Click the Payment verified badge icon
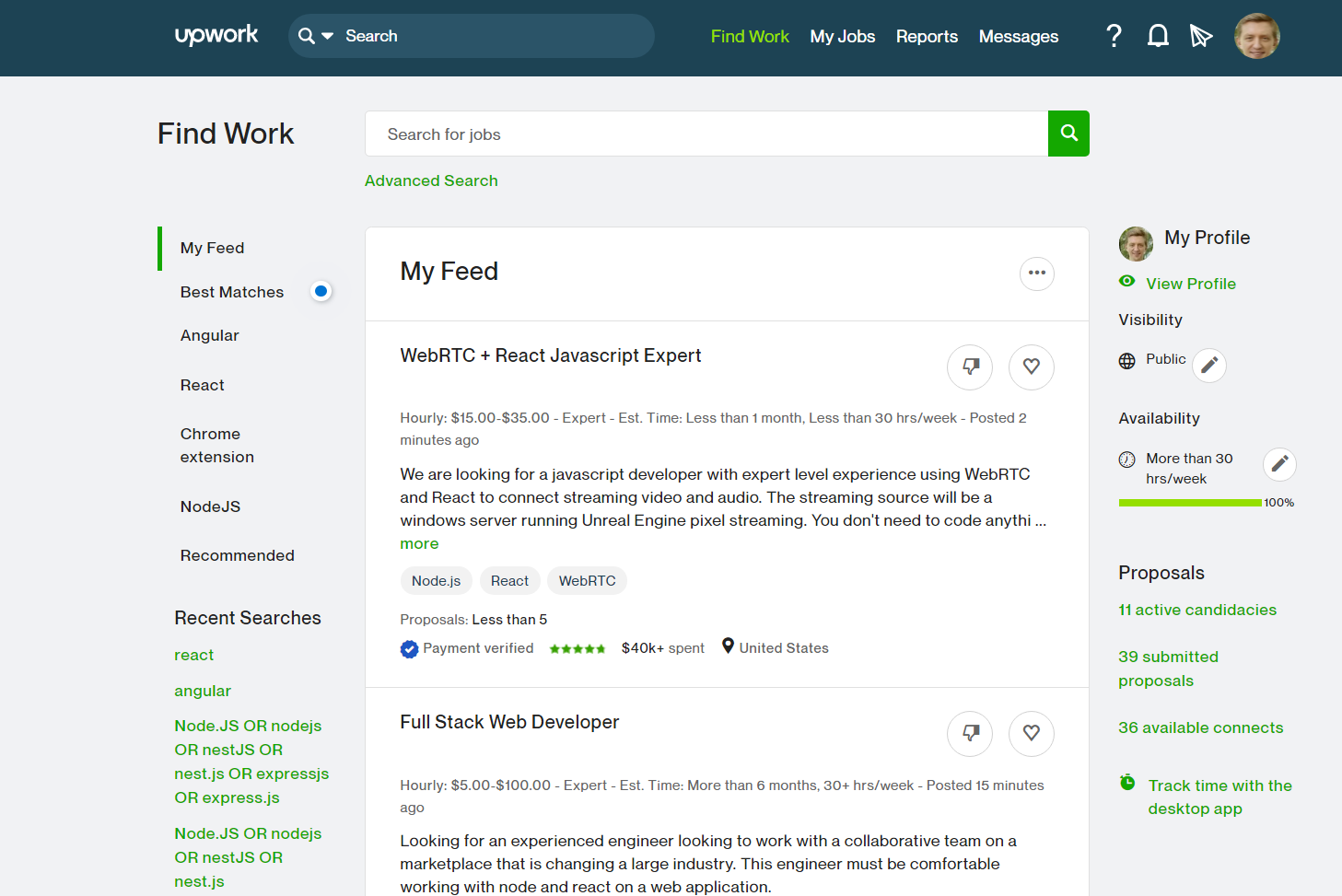This screenshot has height=896, width=1342. (x=409, y=649)
